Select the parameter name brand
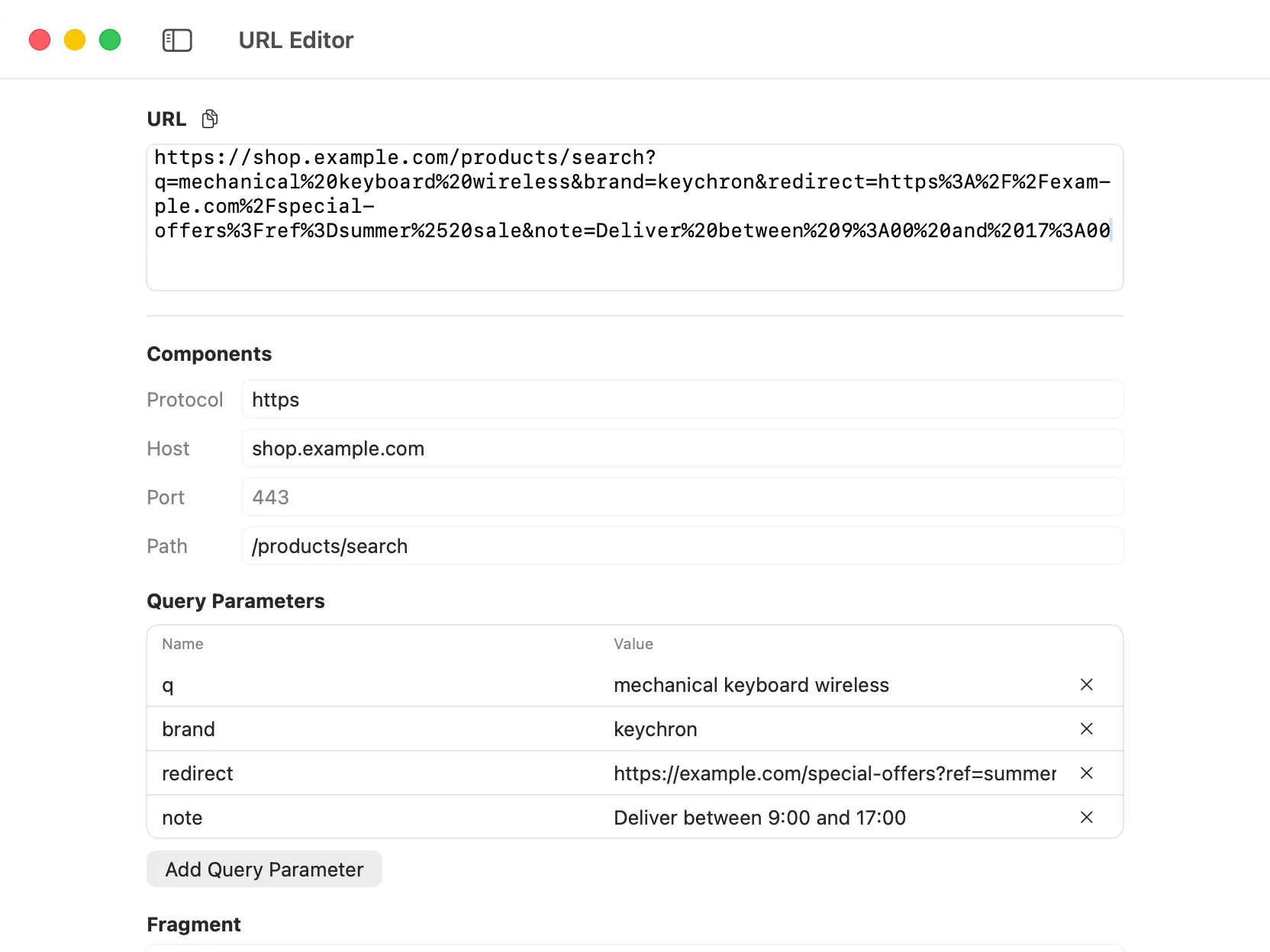Image resolution: width=1270 pixels, height=952 pixels. pyautogui.click(x=189, y=729)
